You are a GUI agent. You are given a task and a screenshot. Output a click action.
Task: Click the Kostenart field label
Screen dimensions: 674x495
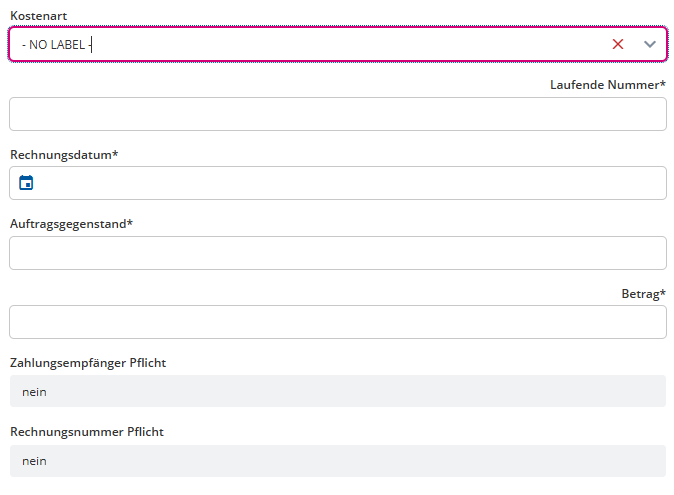coord(39,16)
